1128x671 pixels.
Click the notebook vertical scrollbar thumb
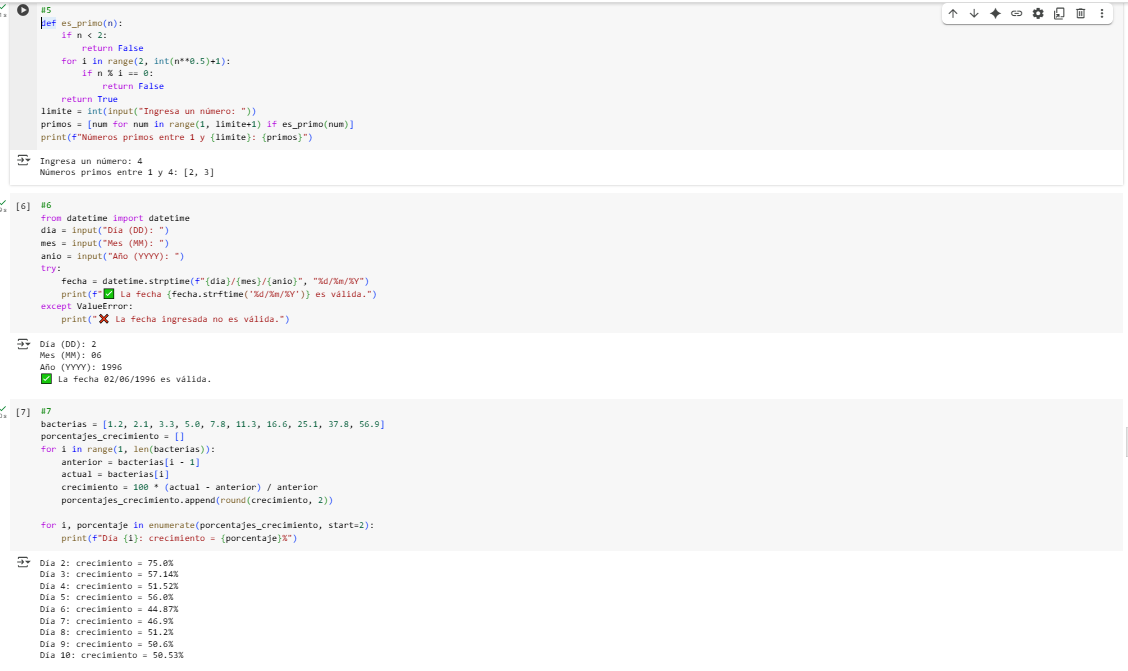1126,442
